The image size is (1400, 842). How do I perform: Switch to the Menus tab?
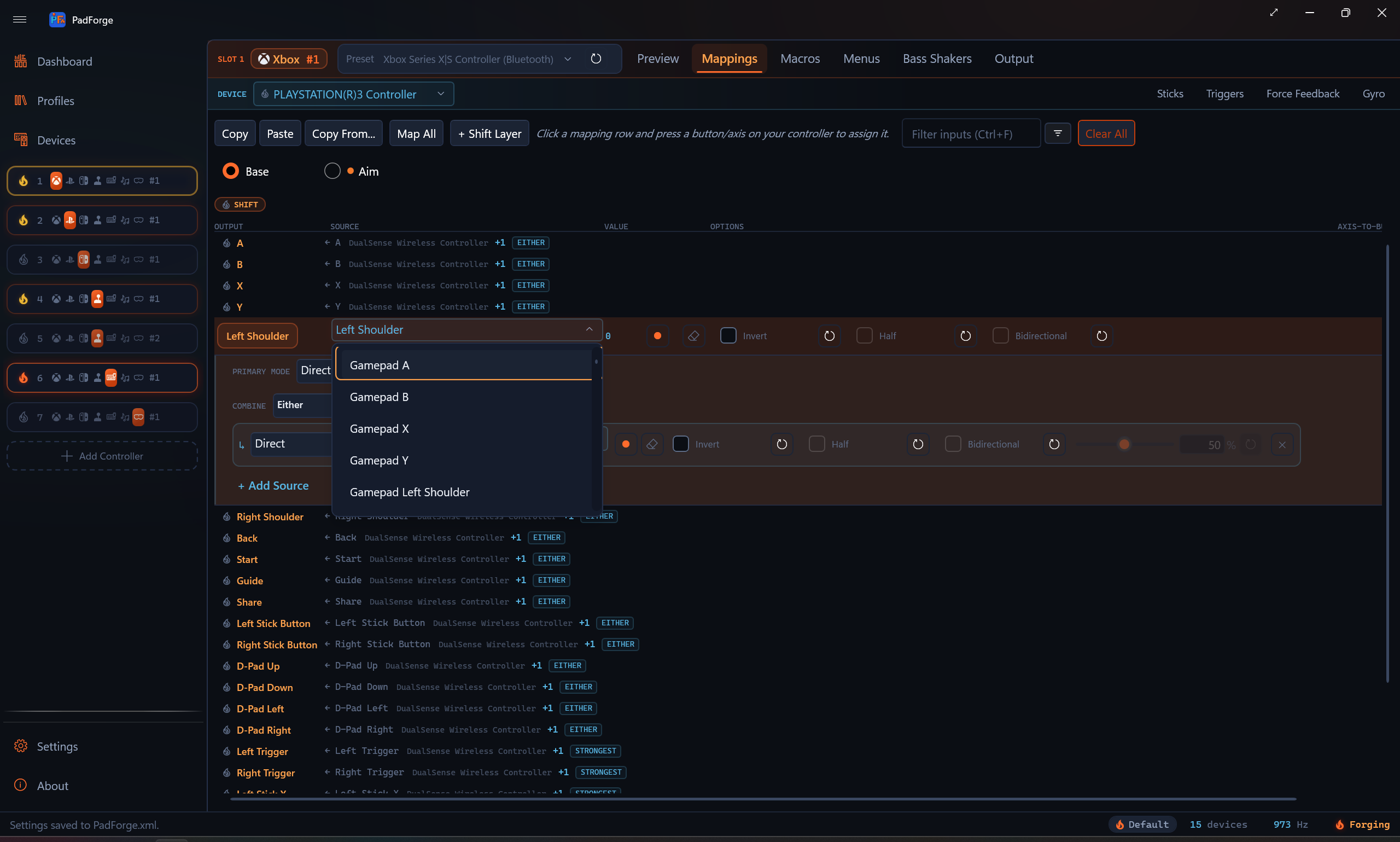tap(861, 59)
